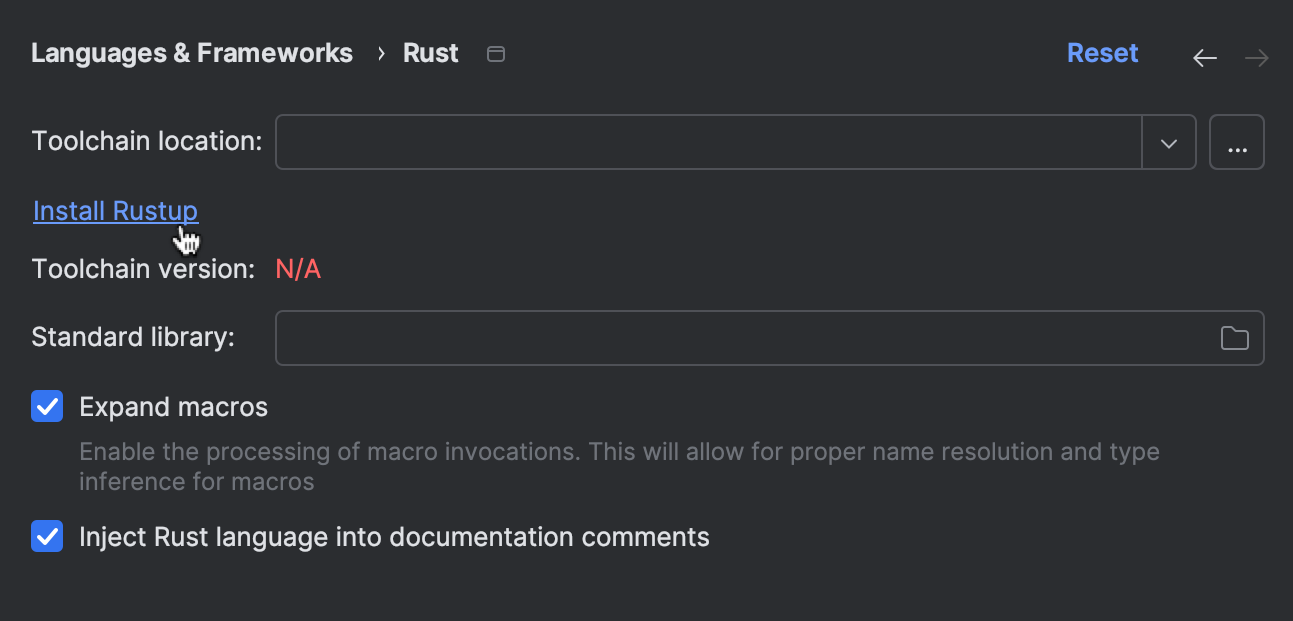Collapse the toolchain version dropdown chevron
This screenshot has width=1293, height=621.
(1168, 142)
